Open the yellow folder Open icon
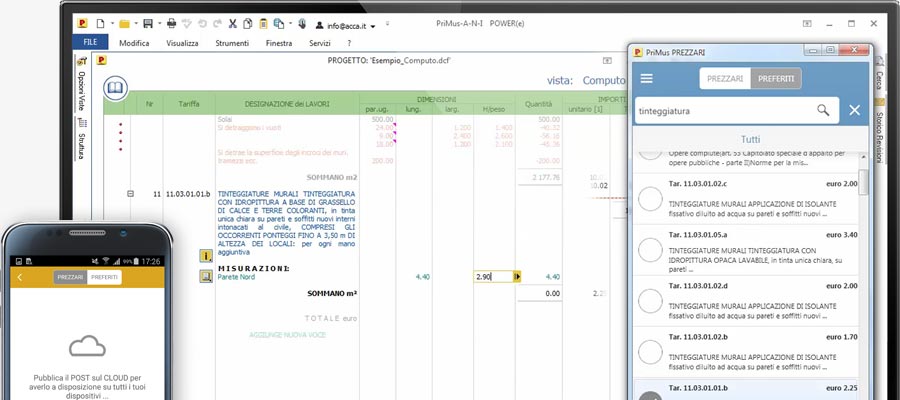Image resolution: width=900 pixels, height=400 pixels. pos(124,24)
